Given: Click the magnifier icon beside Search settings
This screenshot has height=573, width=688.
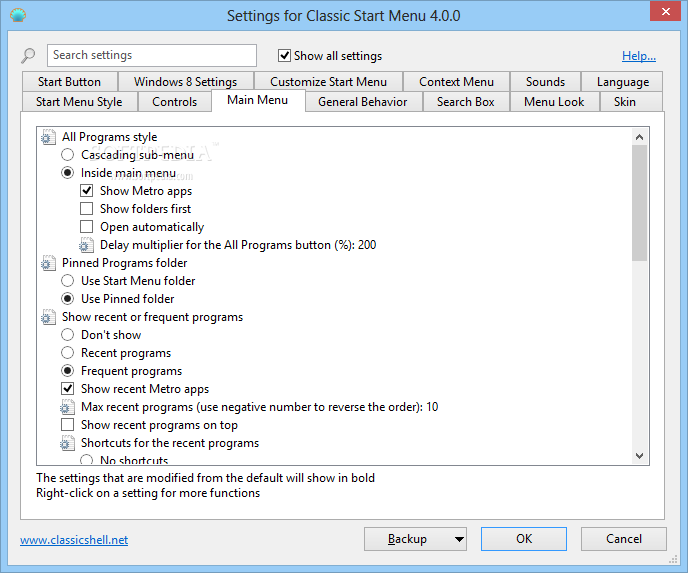Looking at the screenshot, I should click(x=28, y=55).
